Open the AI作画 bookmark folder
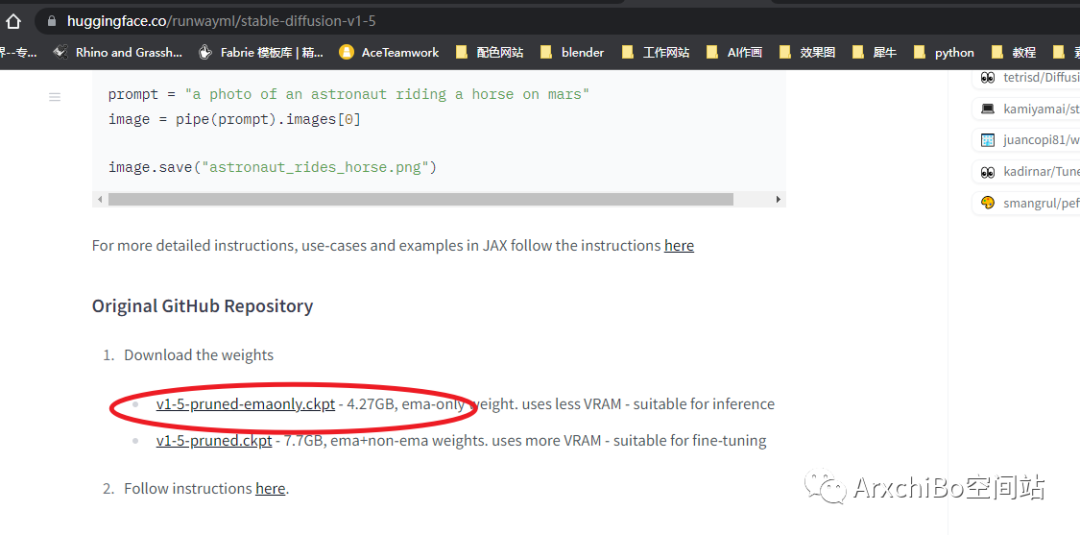Image resolution: width=1080 pixels, height=535 pixels. pos(734,52)
